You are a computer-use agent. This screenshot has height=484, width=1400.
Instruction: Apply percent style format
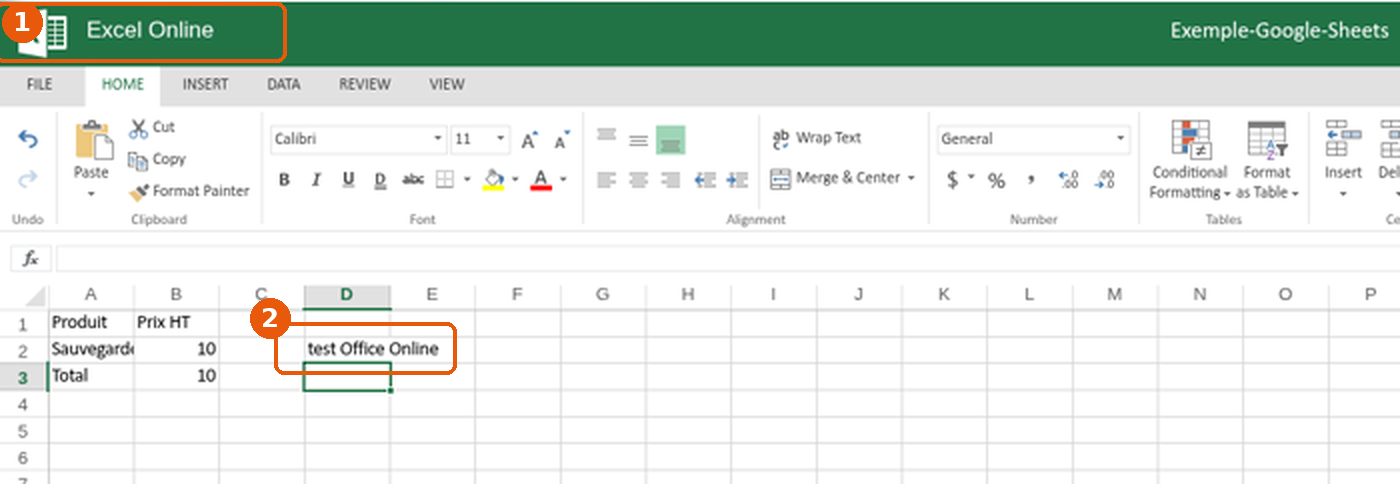tap(996, 180)
